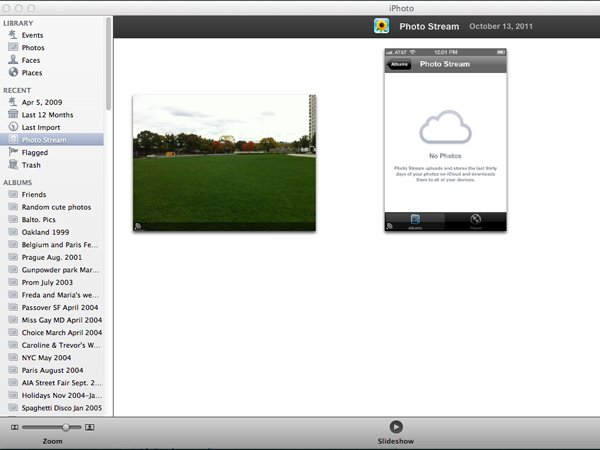Open the Flagged list

click(52, 152)
